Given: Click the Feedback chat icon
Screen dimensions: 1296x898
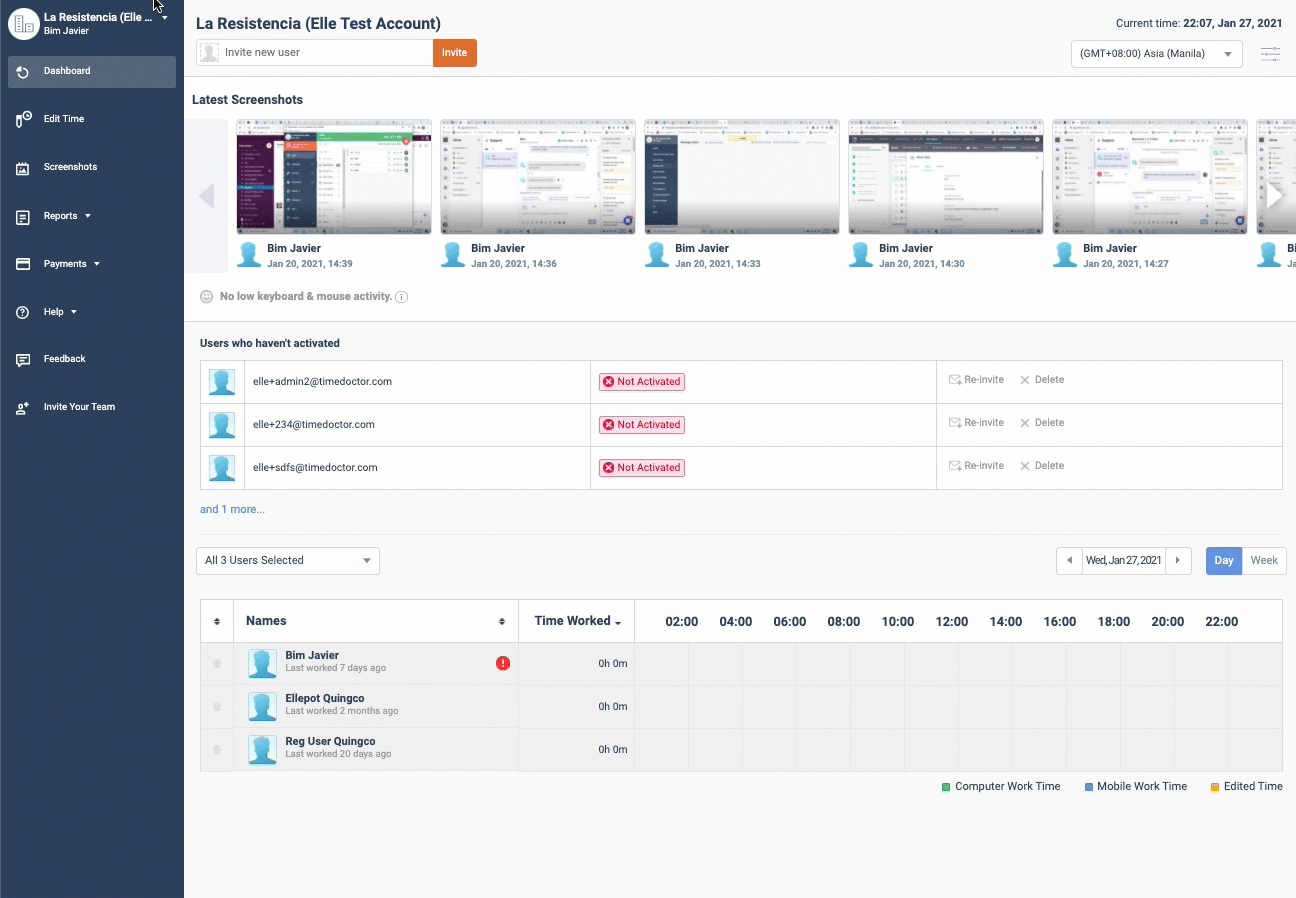Looking at the screenshot, I should click(23, 360).
